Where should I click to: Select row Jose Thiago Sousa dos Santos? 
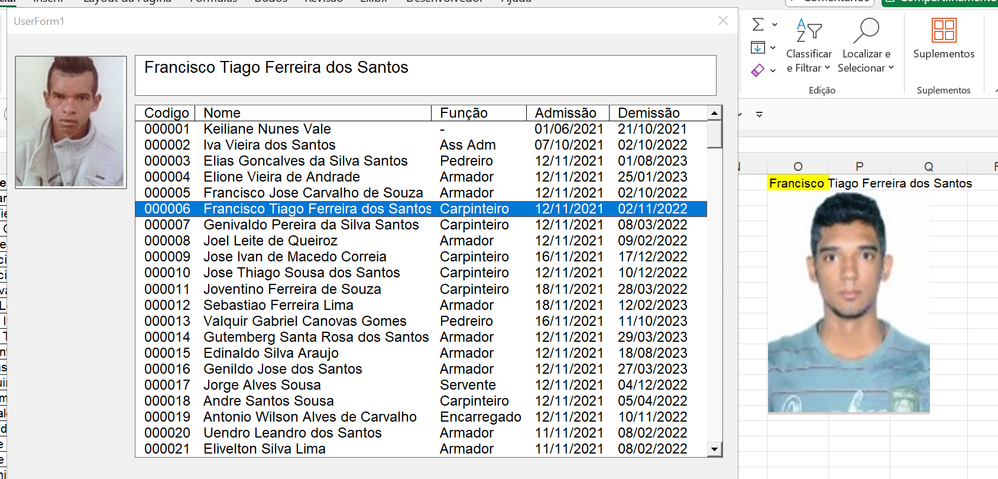pyautogui.click(x=421, y=273)
